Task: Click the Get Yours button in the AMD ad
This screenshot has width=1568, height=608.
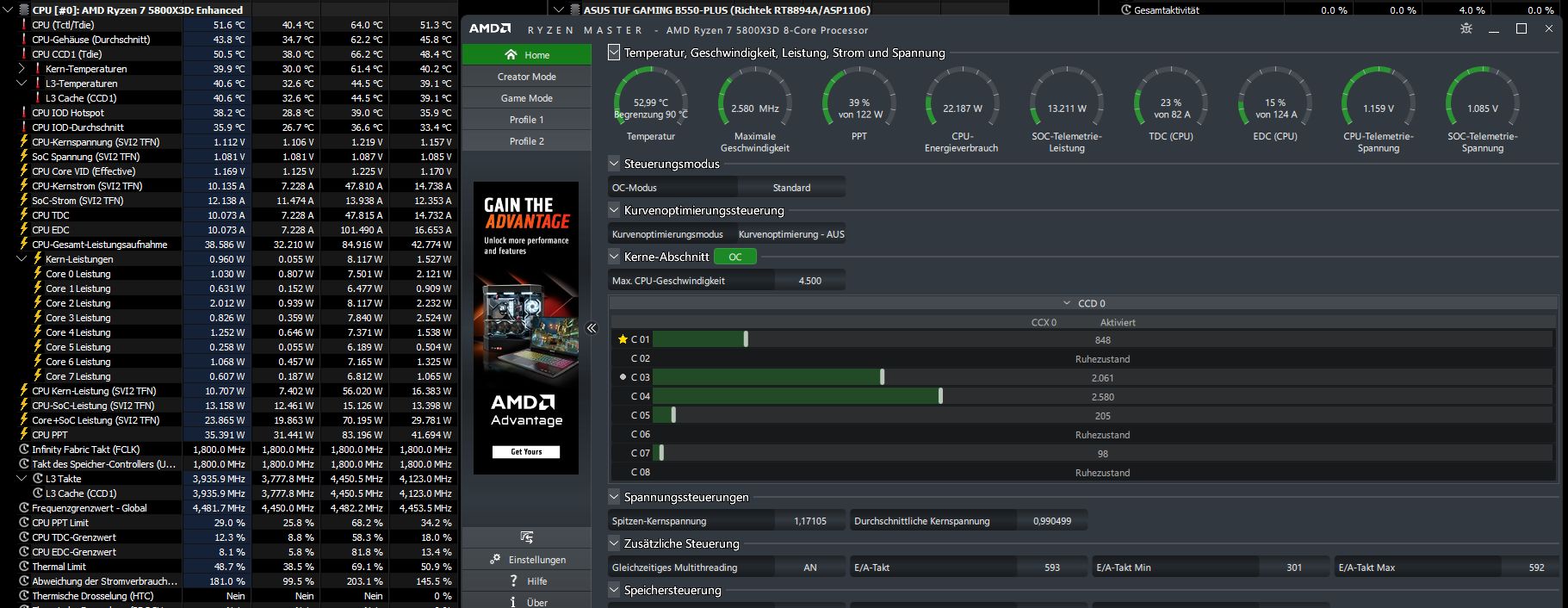Action: [x=526, y=451]
